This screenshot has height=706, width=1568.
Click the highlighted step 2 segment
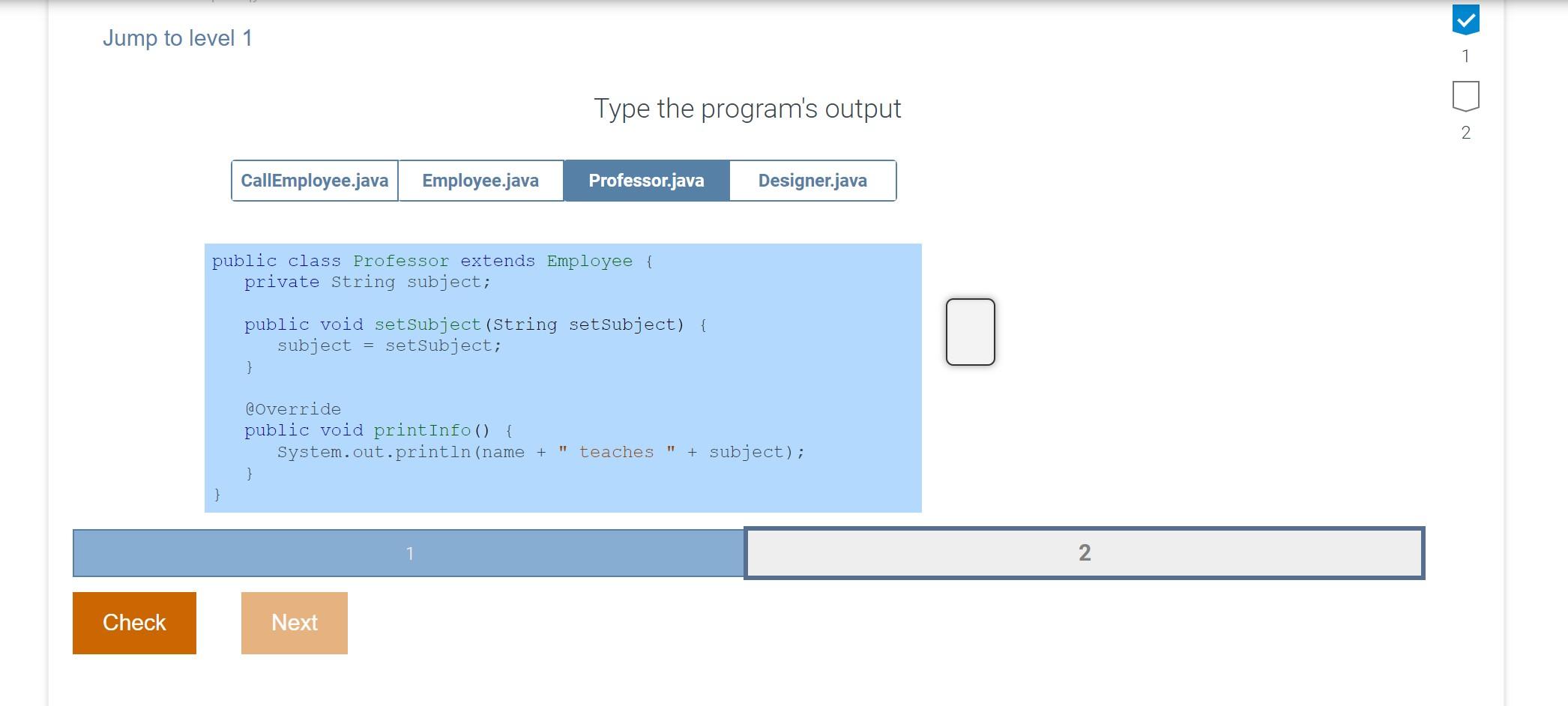coord(1084,553)
